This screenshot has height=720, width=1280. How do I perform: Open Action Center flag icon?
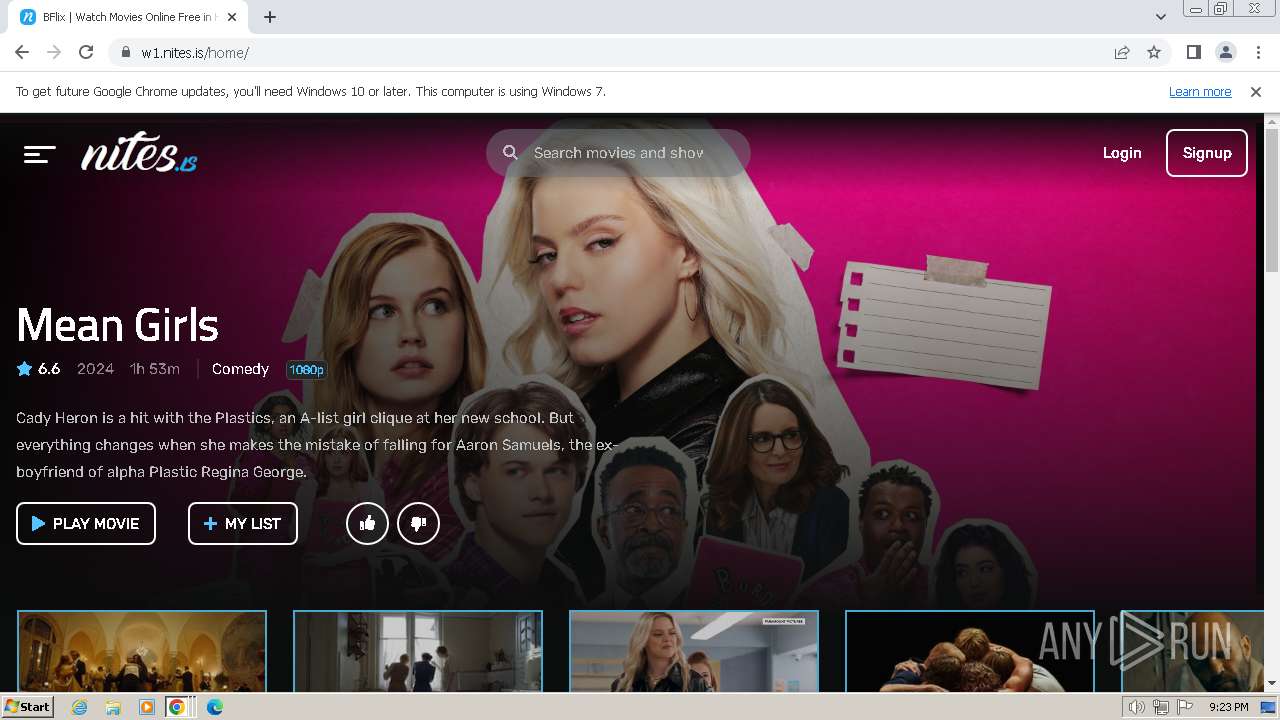coord(1183,707)
